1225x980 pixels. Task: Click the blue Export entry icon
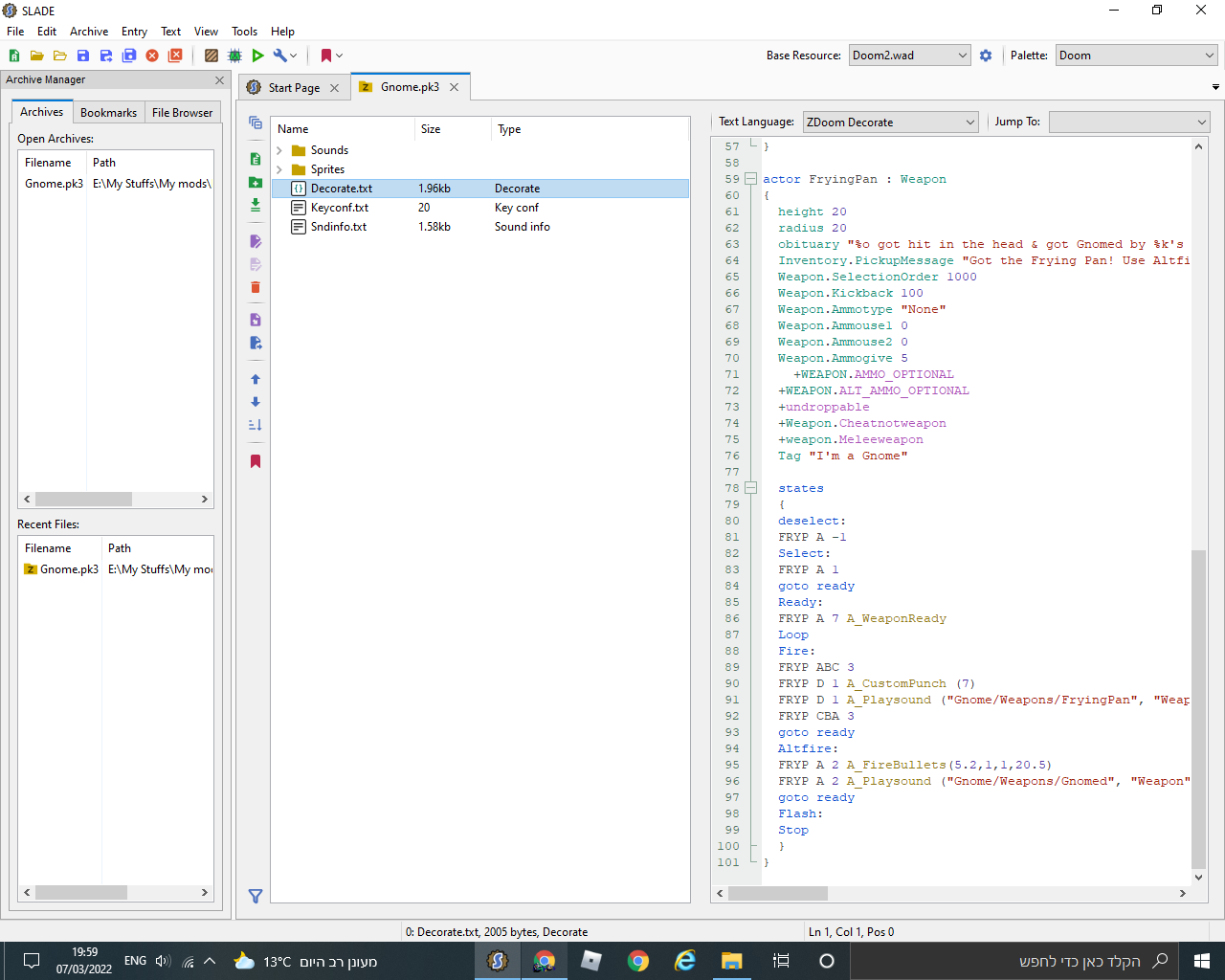coord(256,343)
